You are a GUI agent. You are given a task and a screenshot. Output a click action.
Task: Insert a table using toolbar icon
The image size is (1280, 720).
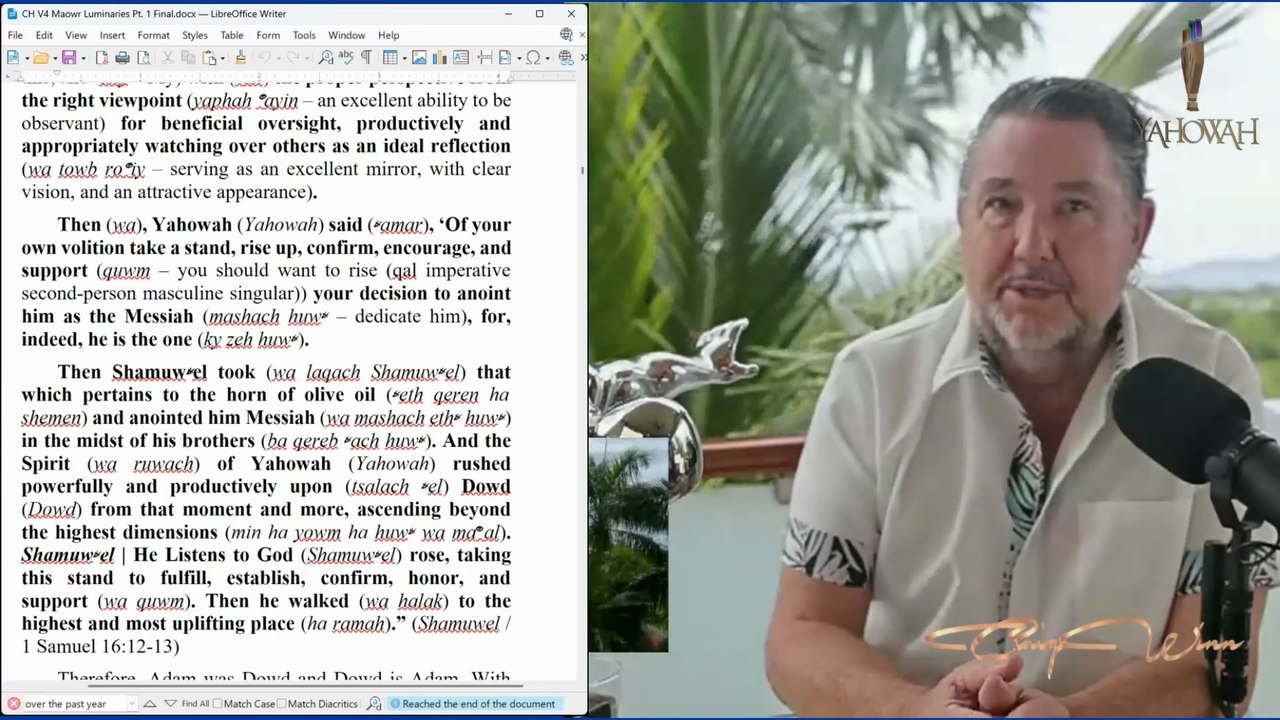[390, 58]
